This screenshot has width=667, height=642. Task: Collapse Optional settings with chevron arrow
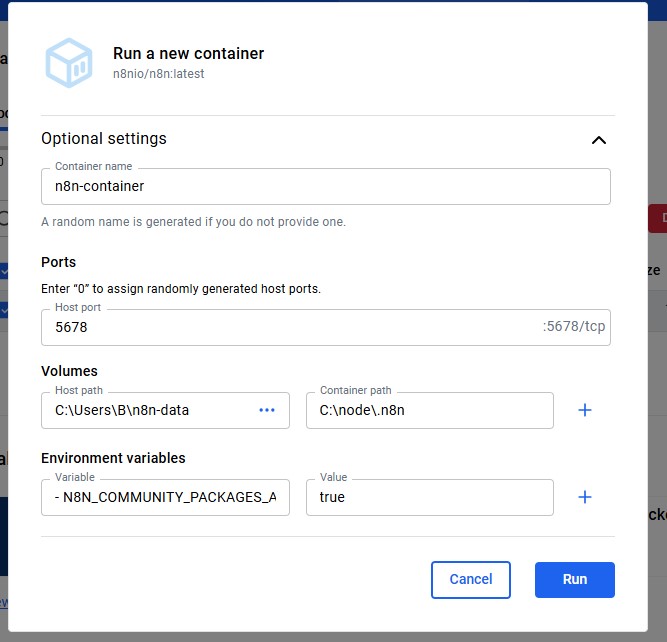[x=598, y=140]
